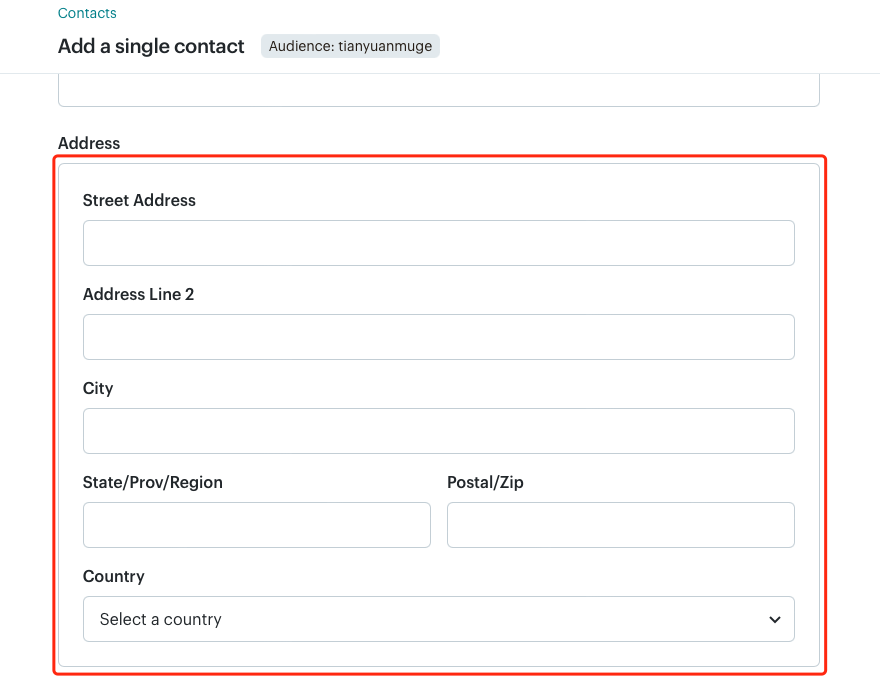Click the 'Select a country' placeholder text

tap(161, 619)
